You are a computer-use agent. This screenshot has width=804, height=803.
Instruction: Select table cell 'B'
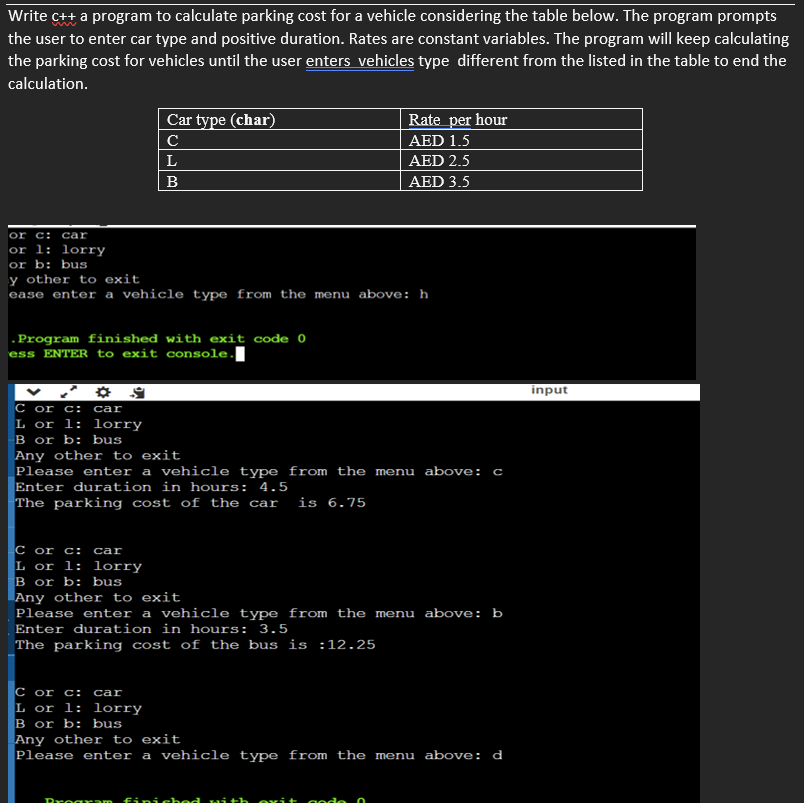tap(279, 181)
